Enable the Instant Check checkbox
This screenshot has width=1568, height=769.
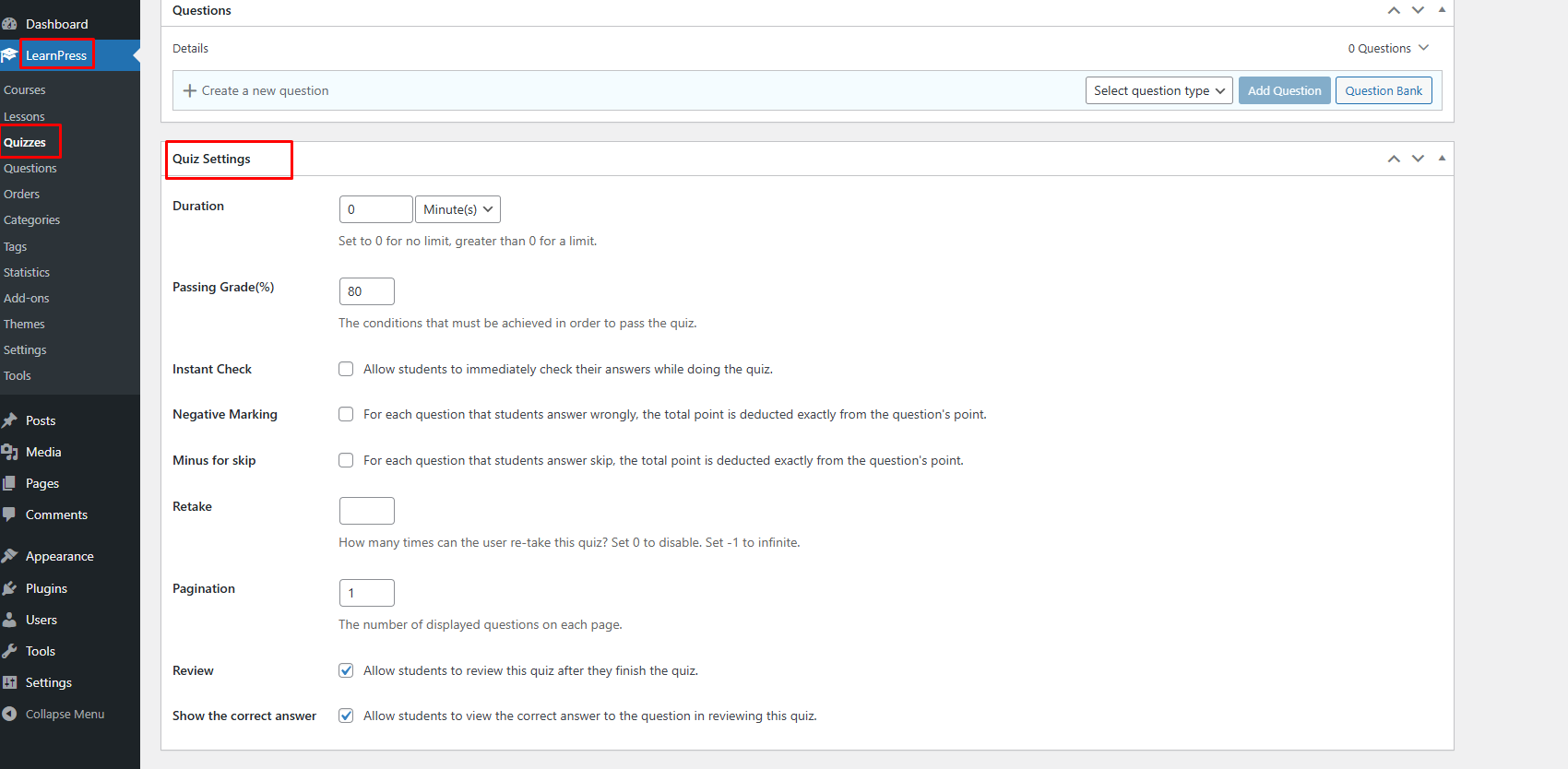(346, 369)
